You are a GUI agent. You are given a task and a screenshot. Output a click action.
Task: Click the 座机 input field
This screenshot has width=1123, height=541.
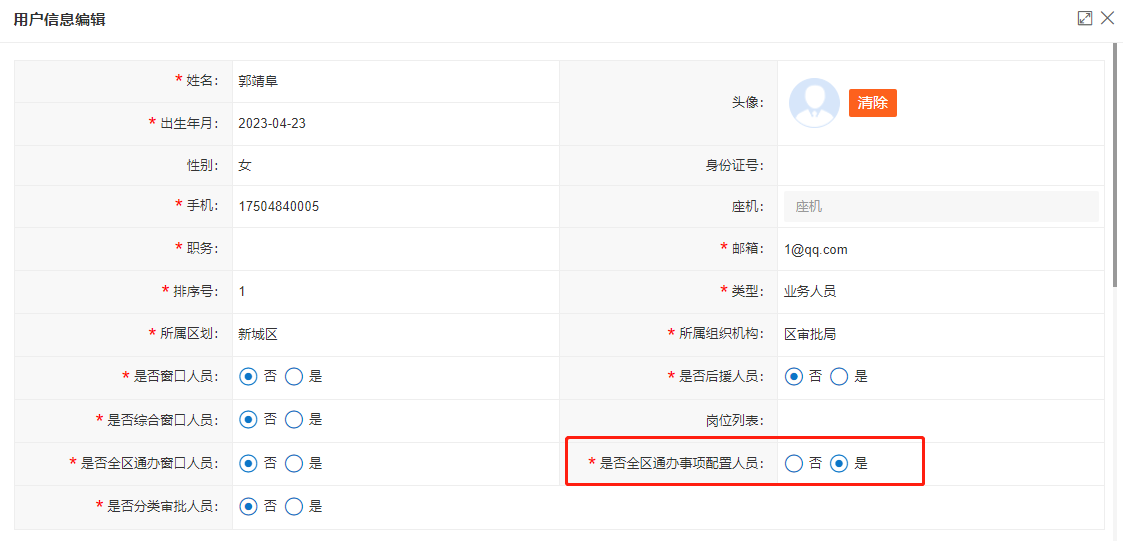point(940,207)
